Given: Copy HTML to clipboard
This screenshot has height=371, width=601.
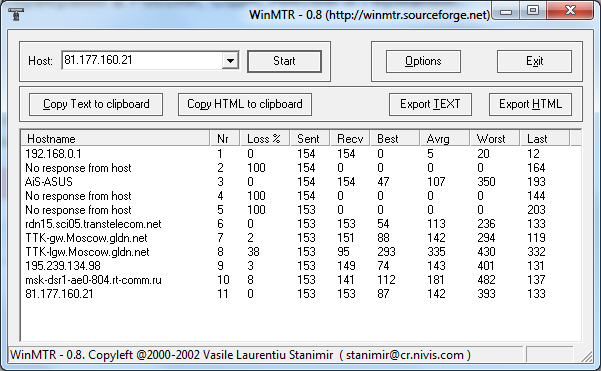Looking at the screenshot, I should tap(245, 104).
